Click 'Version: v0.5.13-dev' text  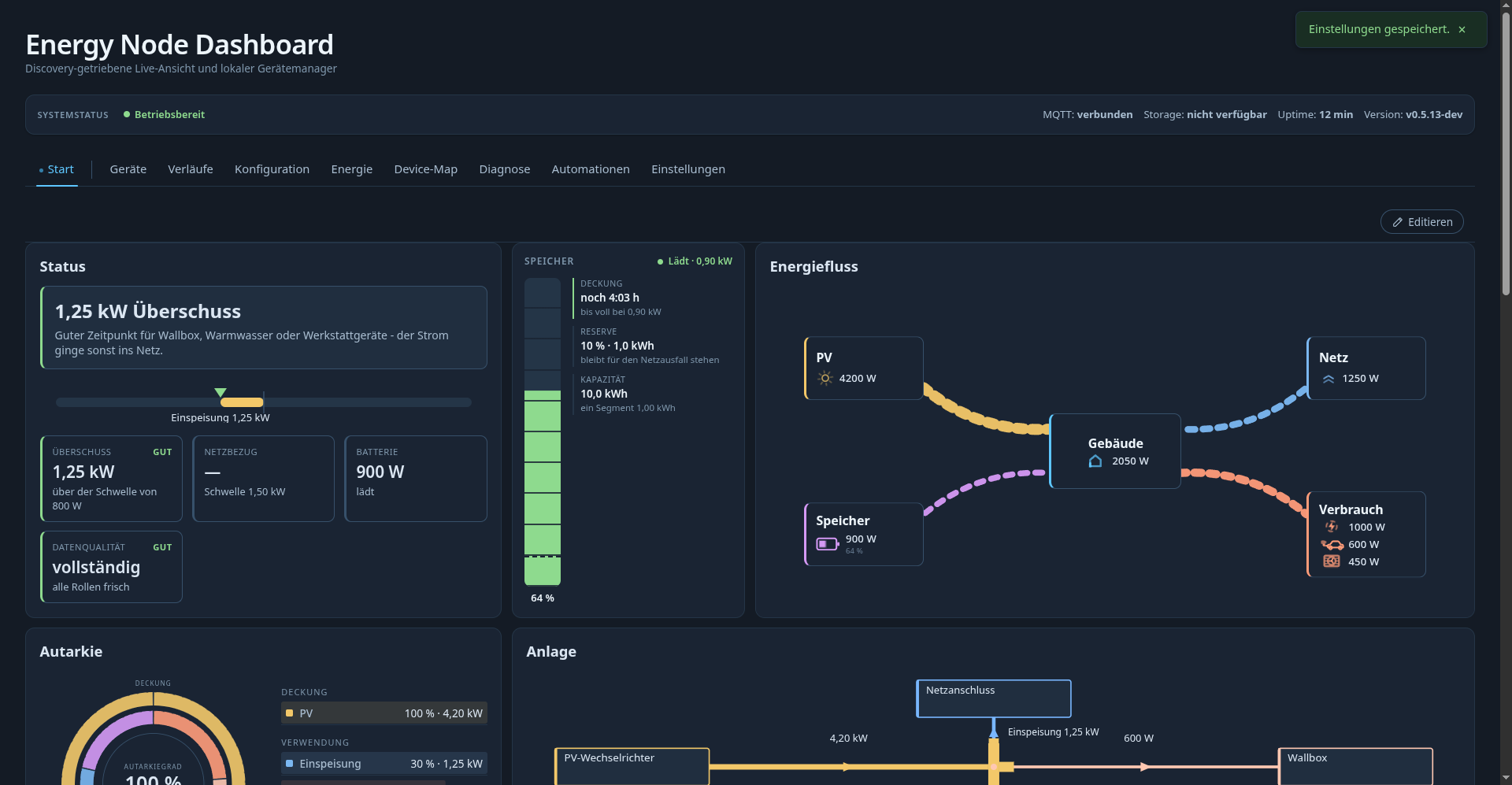[x=1413, y=115]
